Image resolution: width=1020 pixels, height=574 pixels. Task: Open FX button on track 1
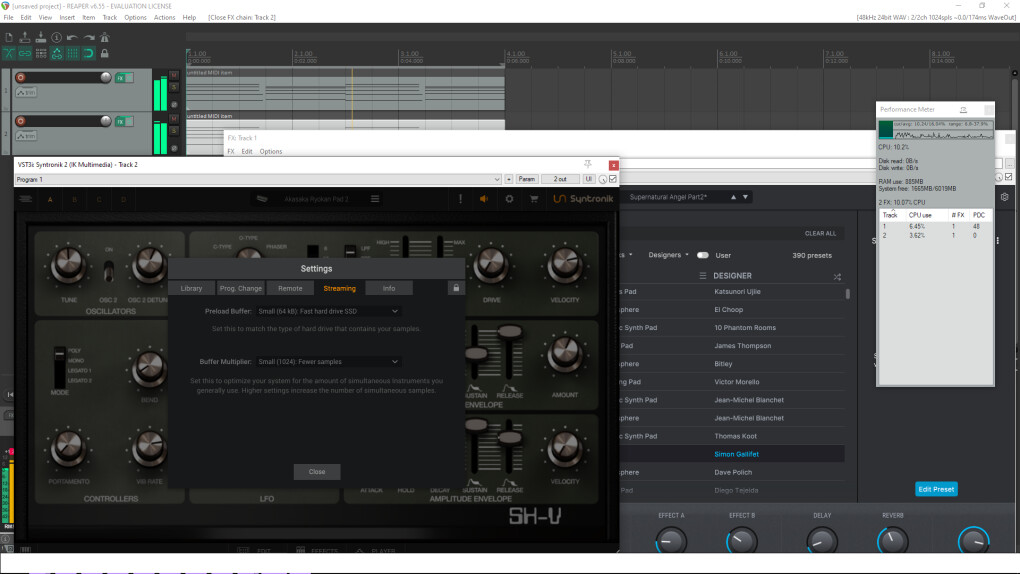120,78
